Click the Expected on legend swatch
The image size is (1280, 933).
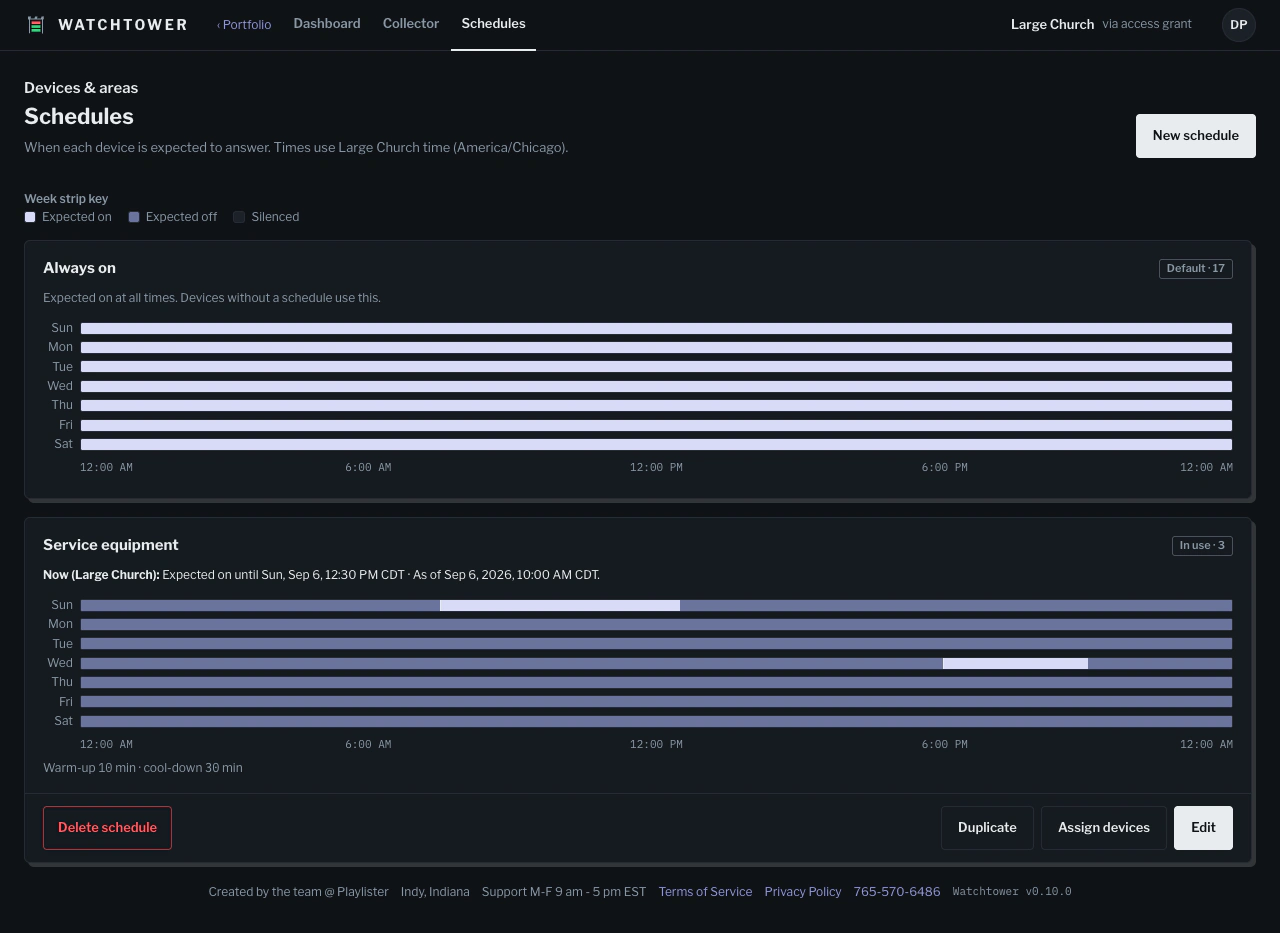tap(30, 217)
